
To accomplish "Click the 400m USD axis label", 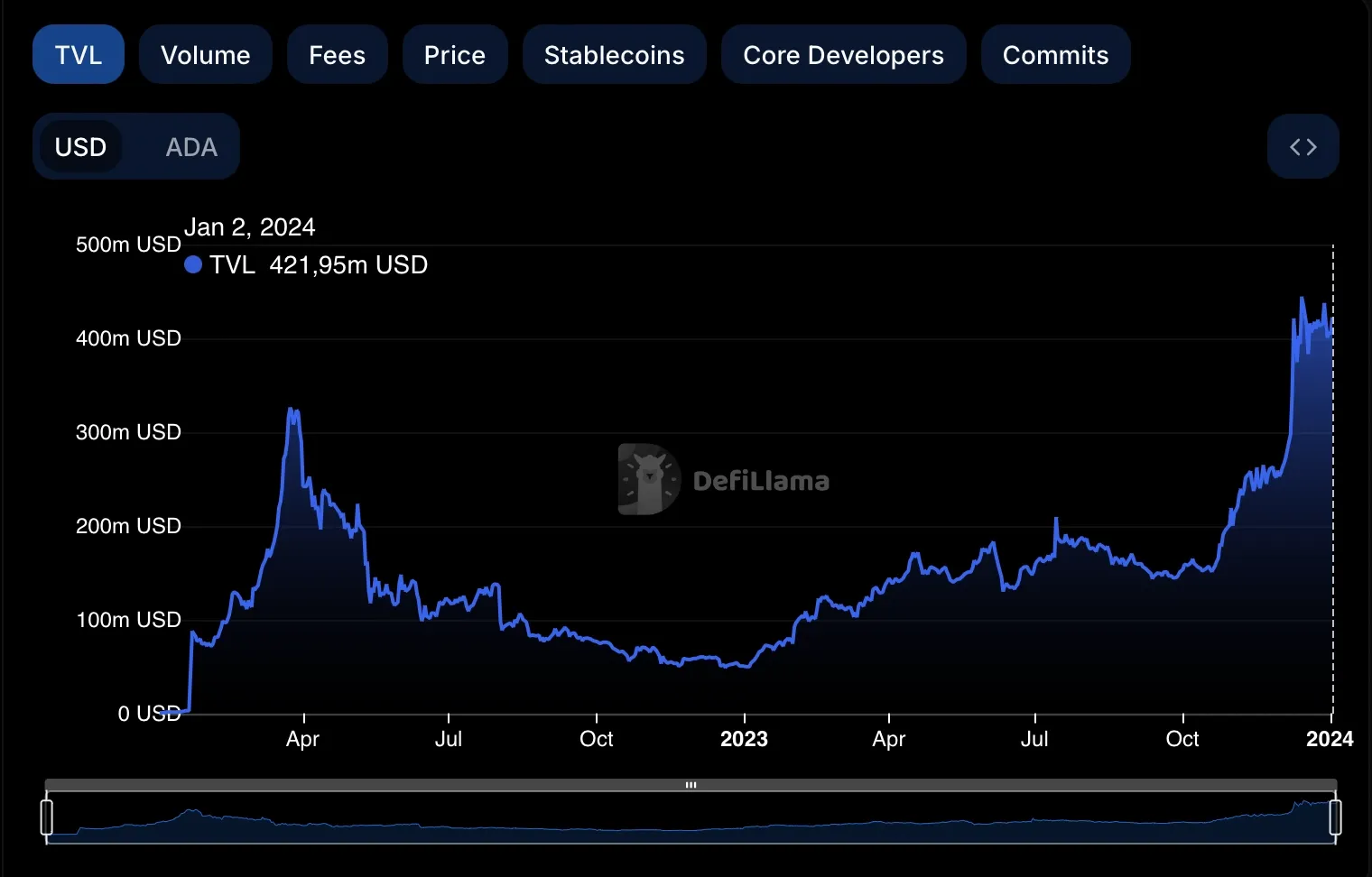I will click(x=128, y=338).
